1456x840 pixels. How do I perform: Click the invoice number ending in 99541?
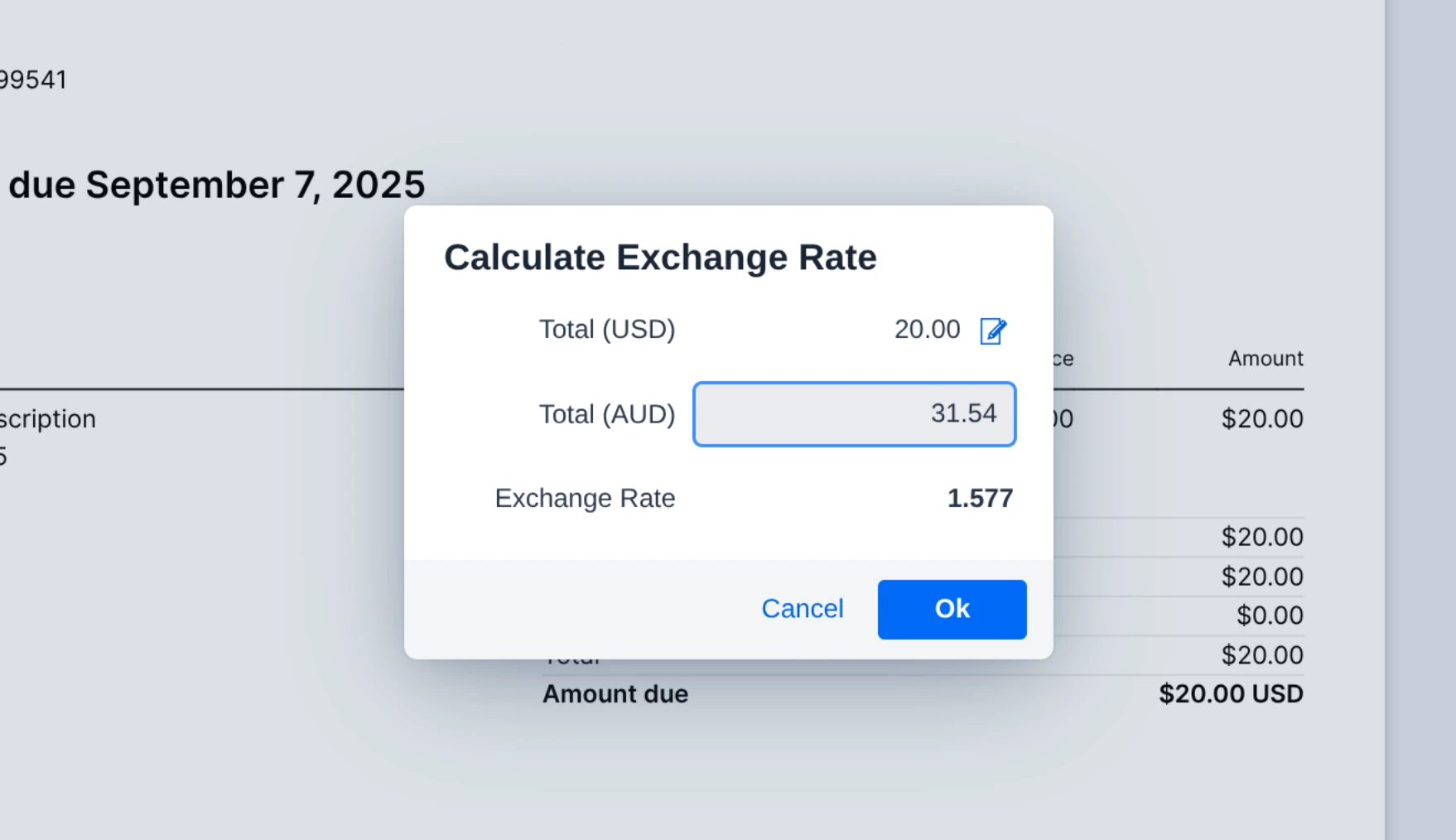33,80
